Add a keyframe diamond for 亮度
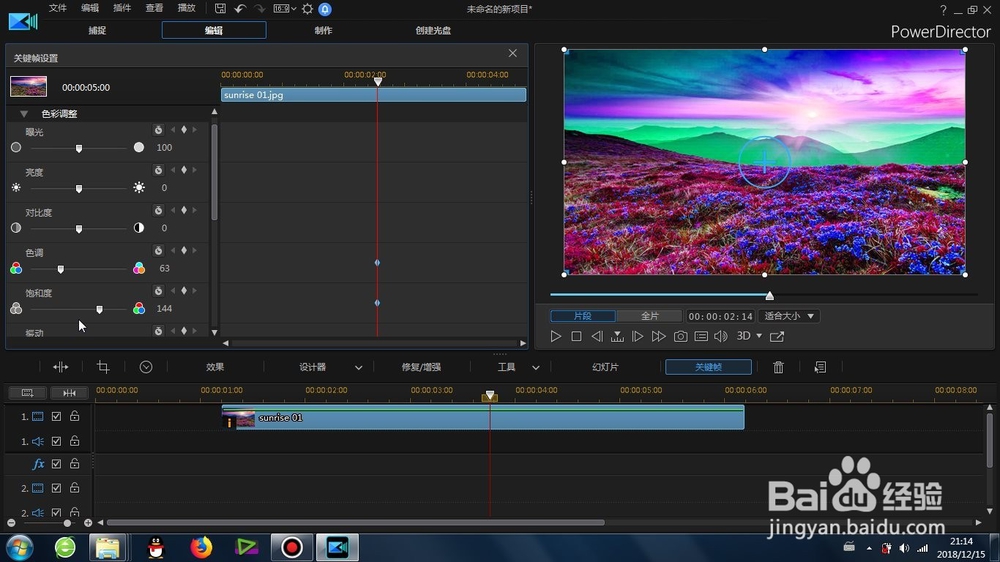This screenshot has height=562, width=1000. point(184,170)
